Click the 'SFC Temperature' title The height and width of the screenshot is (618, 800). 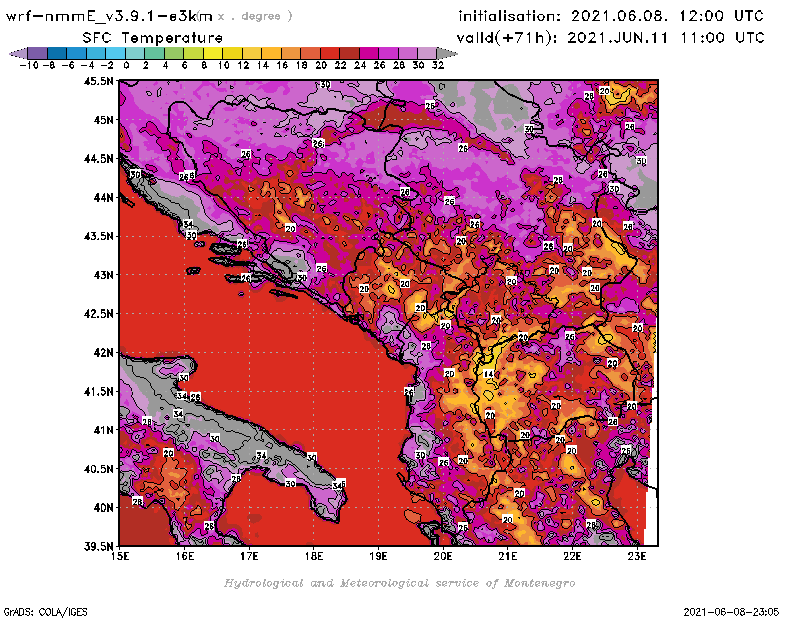(x=153, y=38)
